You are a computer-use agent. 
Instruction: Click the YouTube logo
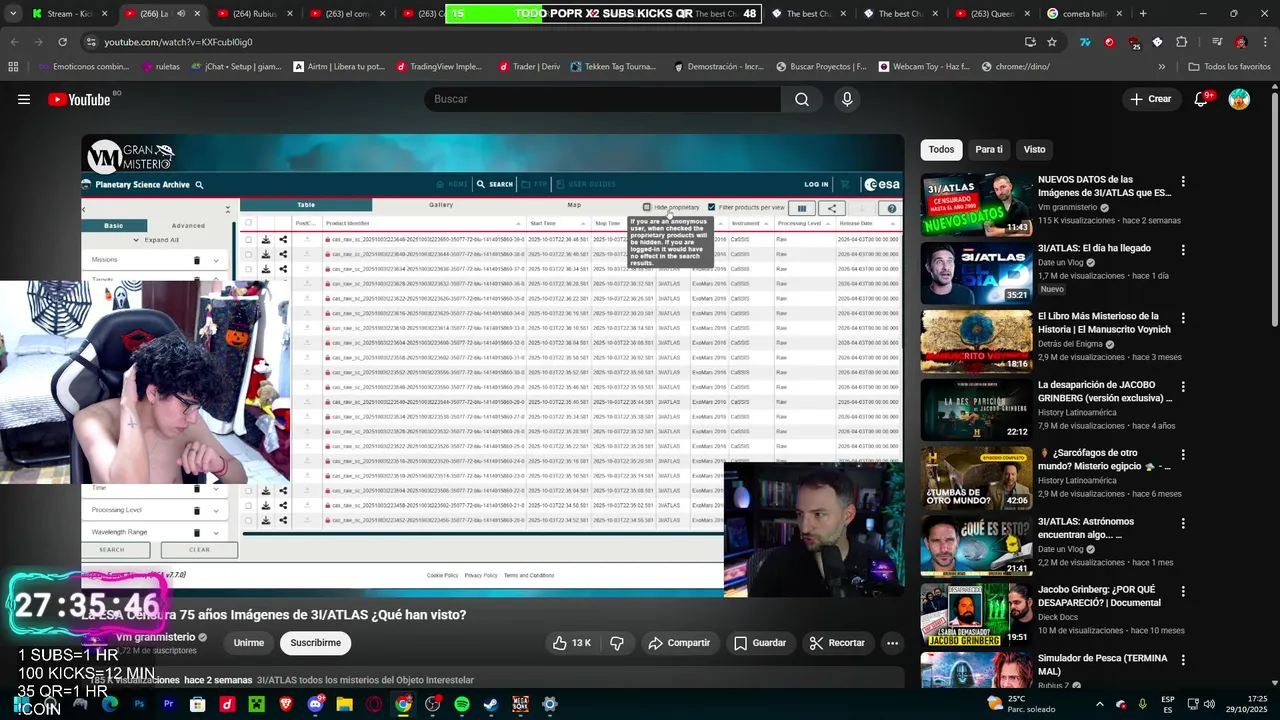pos(79,99)
